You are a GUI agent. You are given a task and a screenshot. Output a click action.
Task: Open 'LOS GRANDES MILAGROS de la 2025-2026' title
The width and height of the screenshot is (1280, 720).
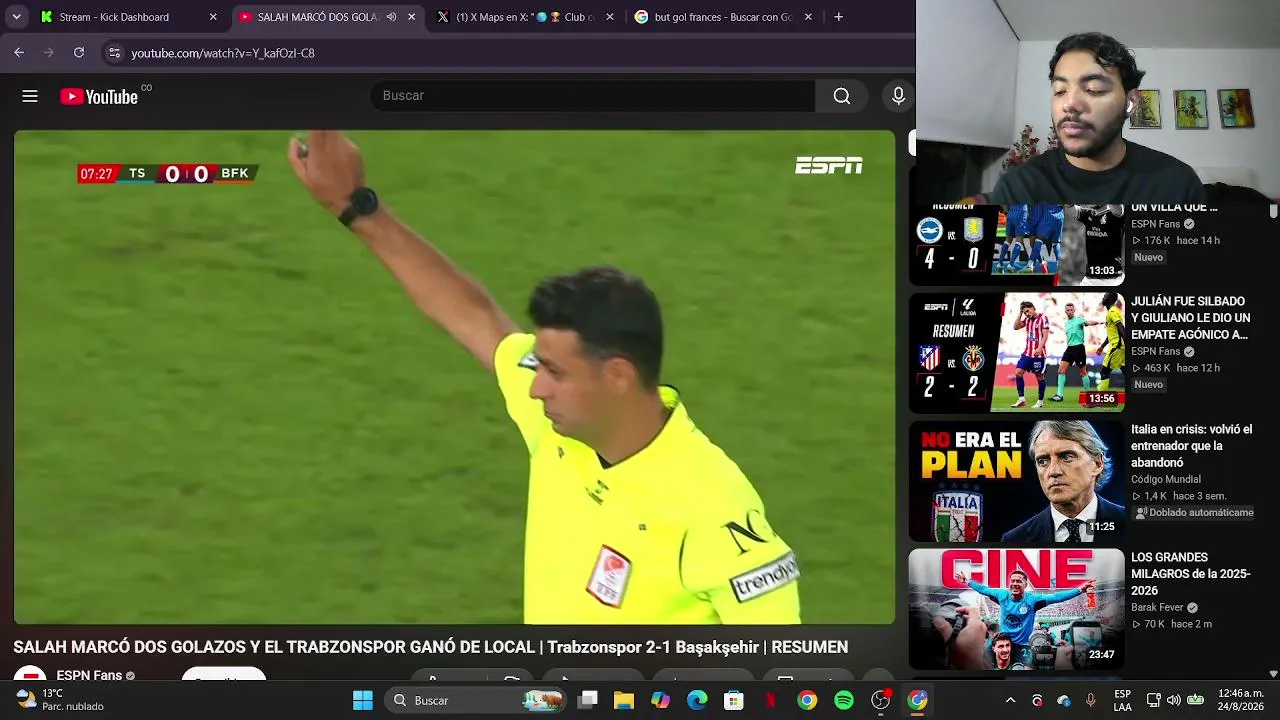point(1191,574)
